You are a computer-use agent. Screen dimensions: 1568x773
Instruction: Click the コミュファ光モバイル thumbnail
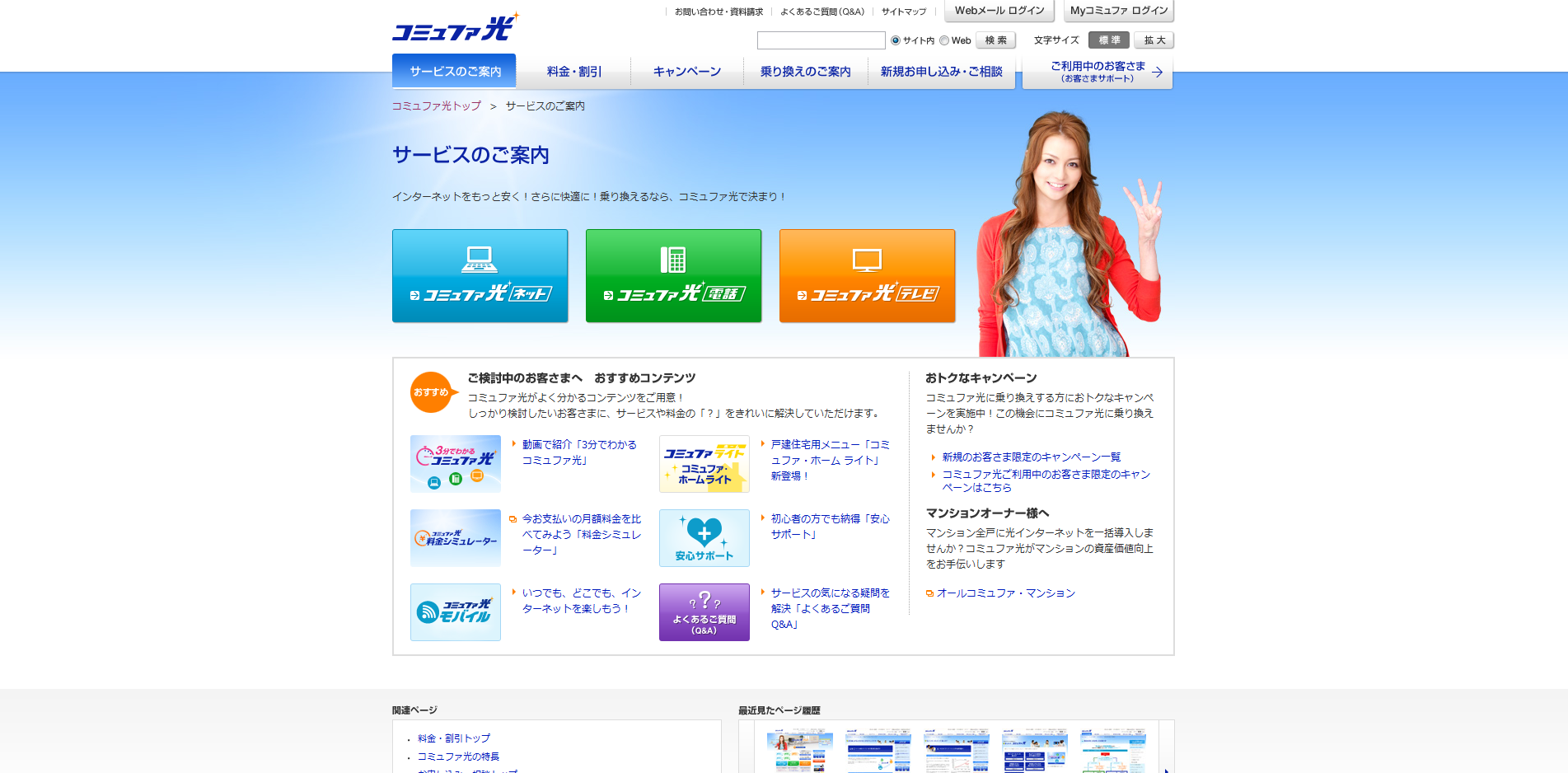[x=456, y=612]
